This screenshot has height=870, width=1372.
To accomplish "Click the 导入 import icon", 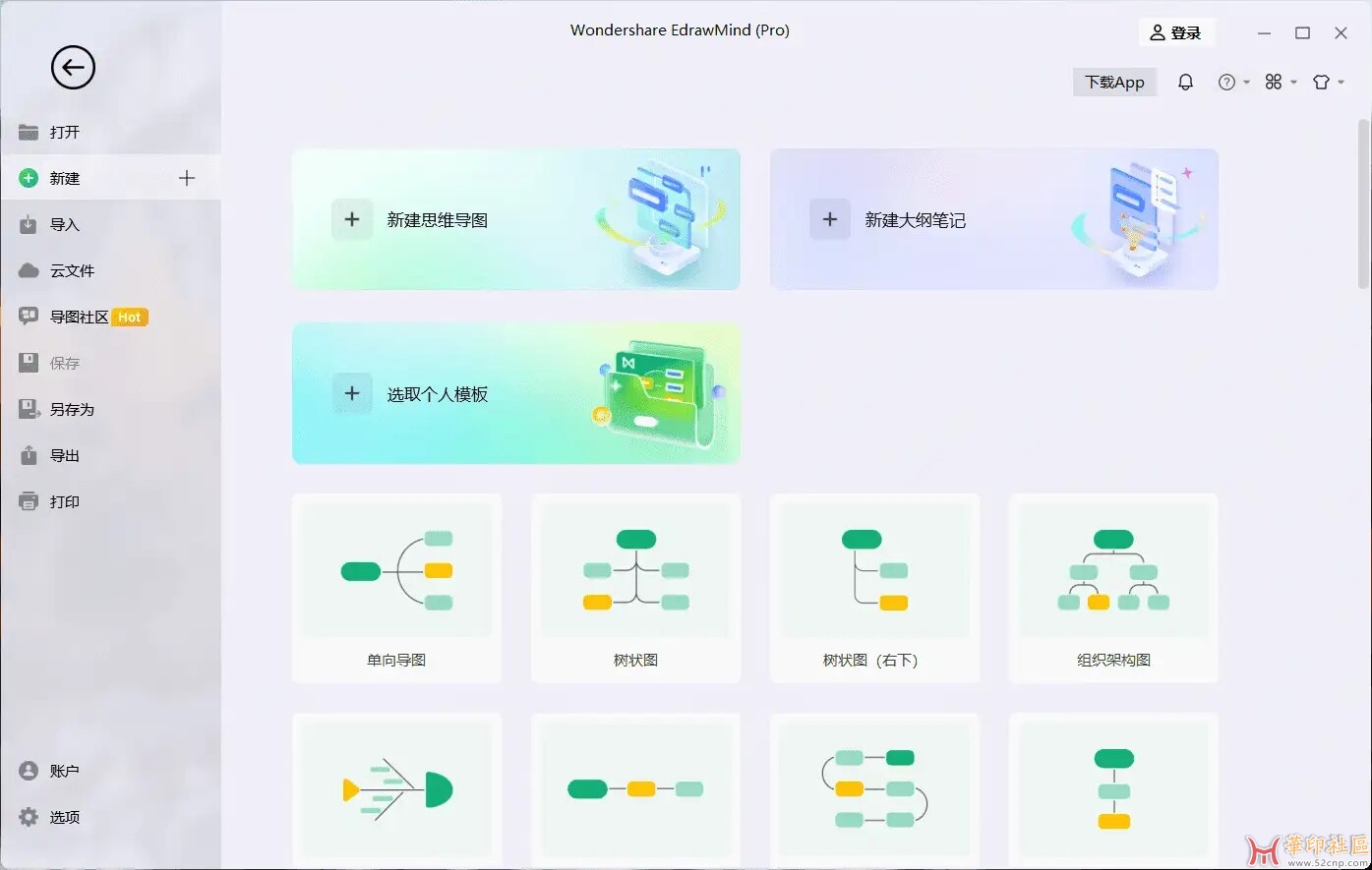I will [x=29, y=224].
